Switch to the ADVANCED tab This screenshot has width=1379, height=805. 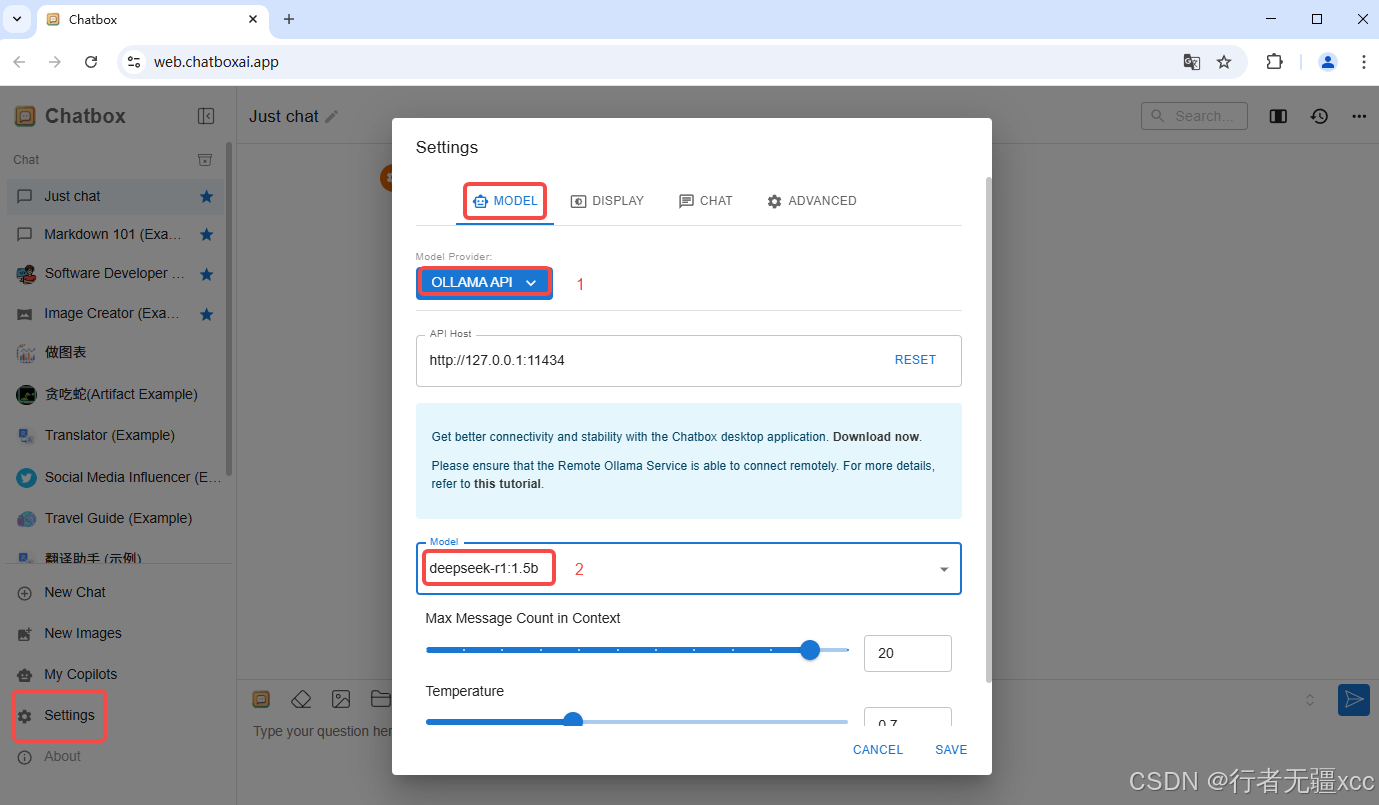(811, 201)
